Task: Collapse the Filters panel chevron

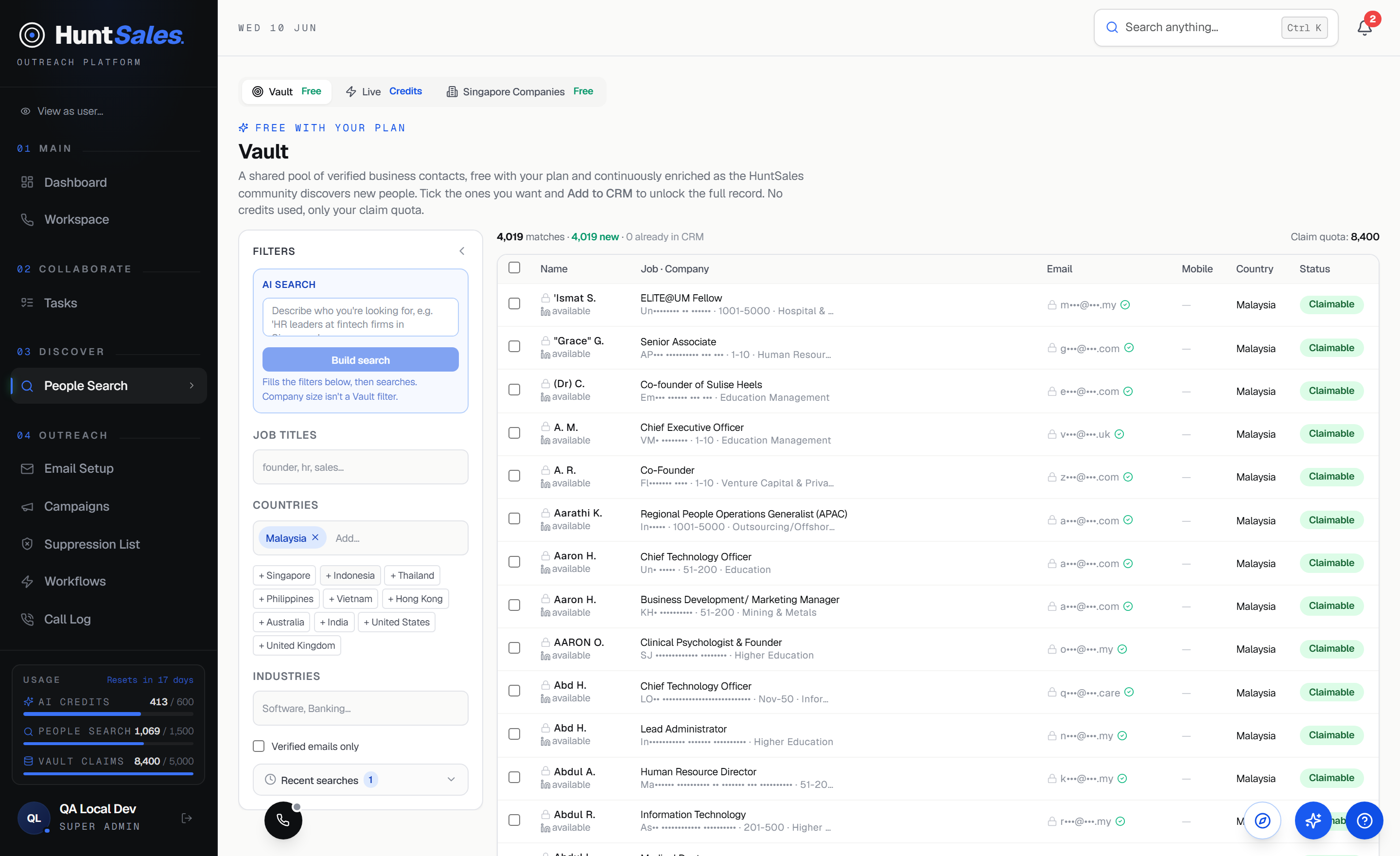Action: coord(461,250)
